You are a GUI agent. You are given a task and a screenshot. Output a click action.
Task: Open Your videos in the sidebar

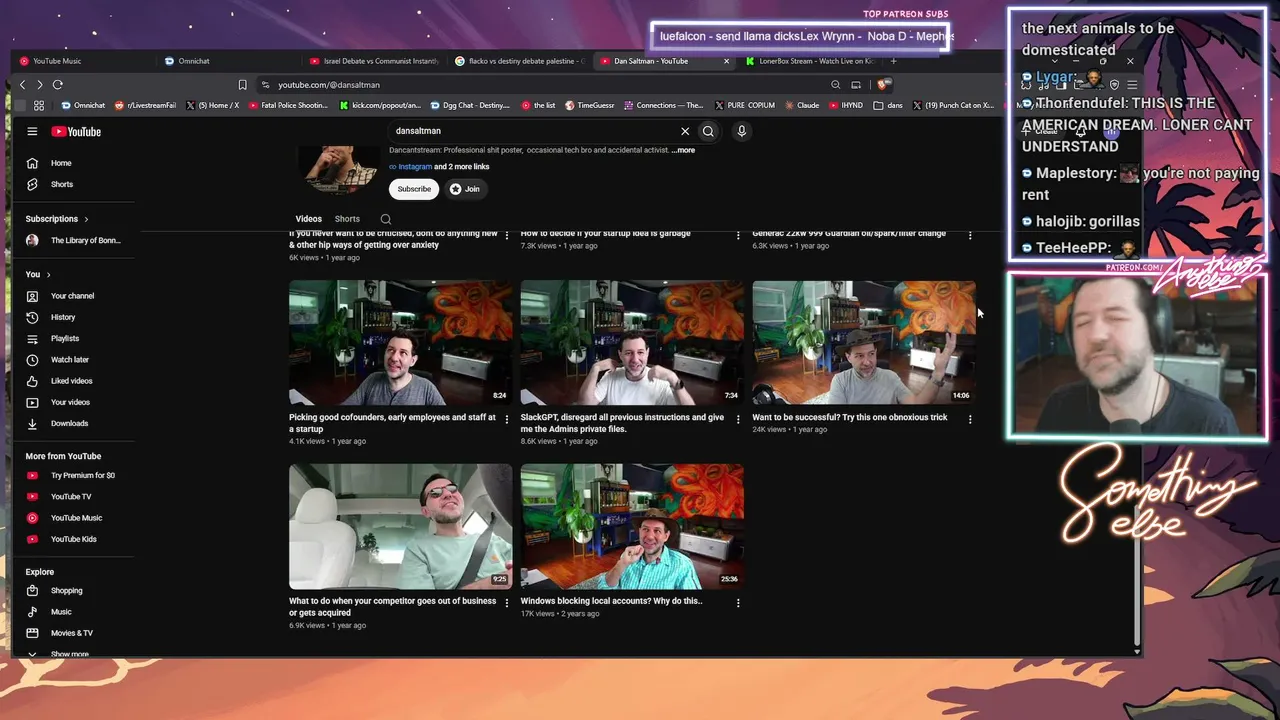tap(69, 402)
